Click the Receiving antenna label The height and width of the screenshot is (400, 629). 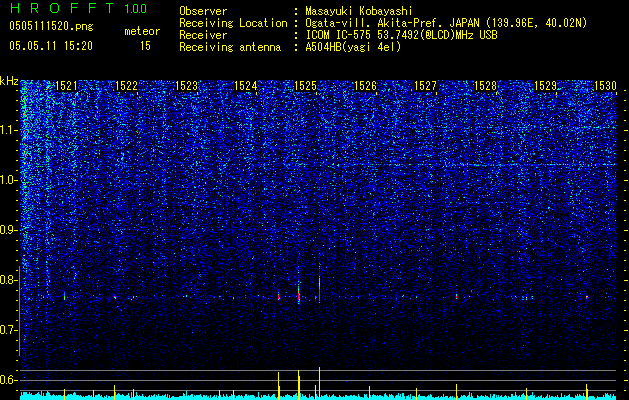pos(230,47)
